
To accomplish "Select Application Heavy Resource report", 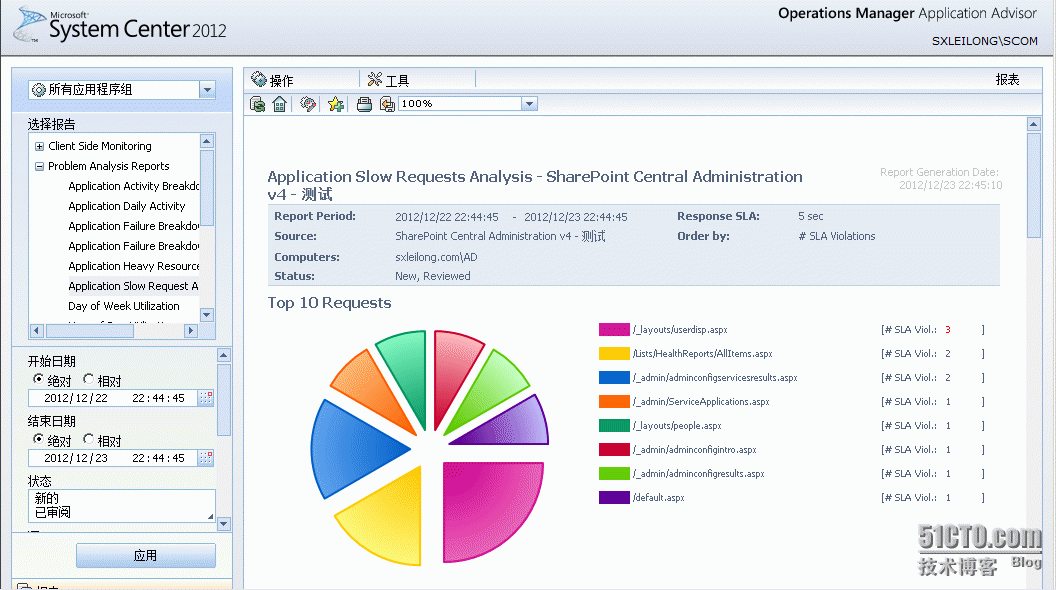I will coord(133,266).
